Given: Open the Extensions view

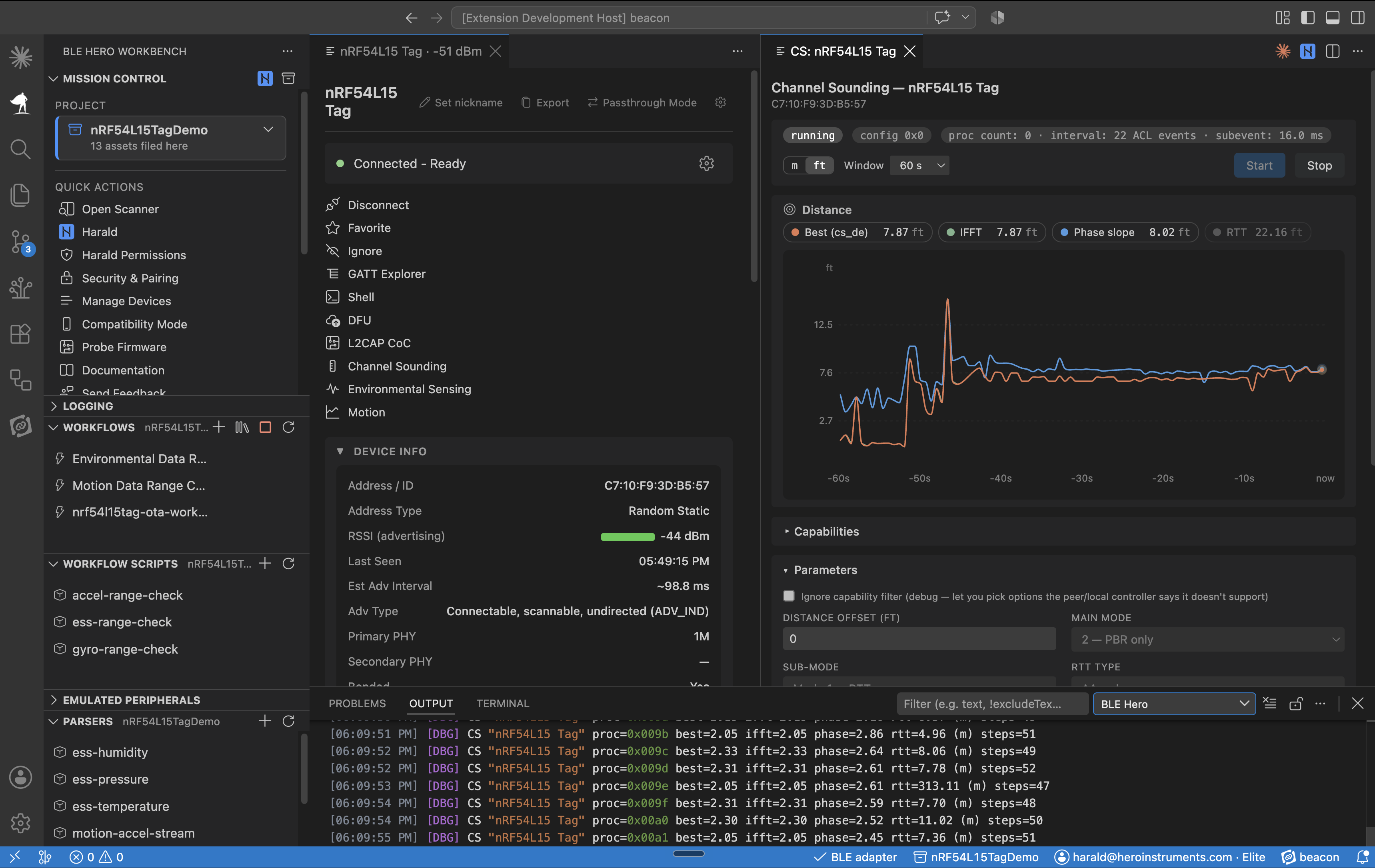Looking at the screenshot, I should pos(20,334).
